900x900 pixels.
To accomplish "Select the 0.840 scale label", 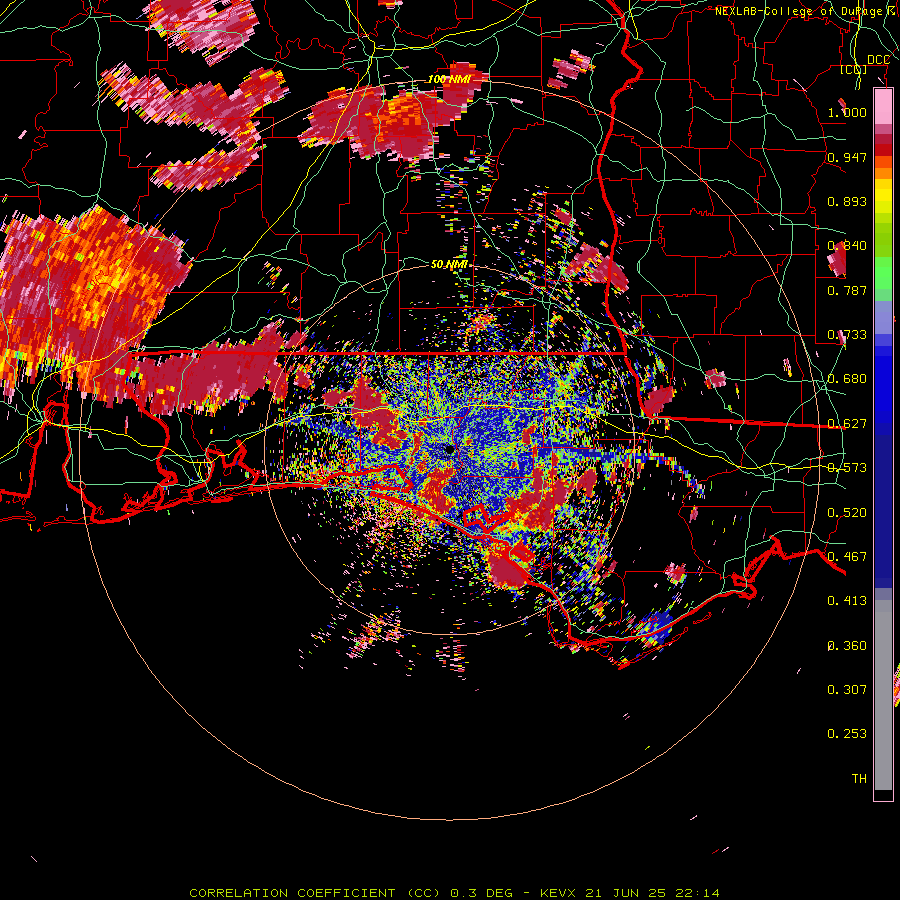I will click(847, 246).
